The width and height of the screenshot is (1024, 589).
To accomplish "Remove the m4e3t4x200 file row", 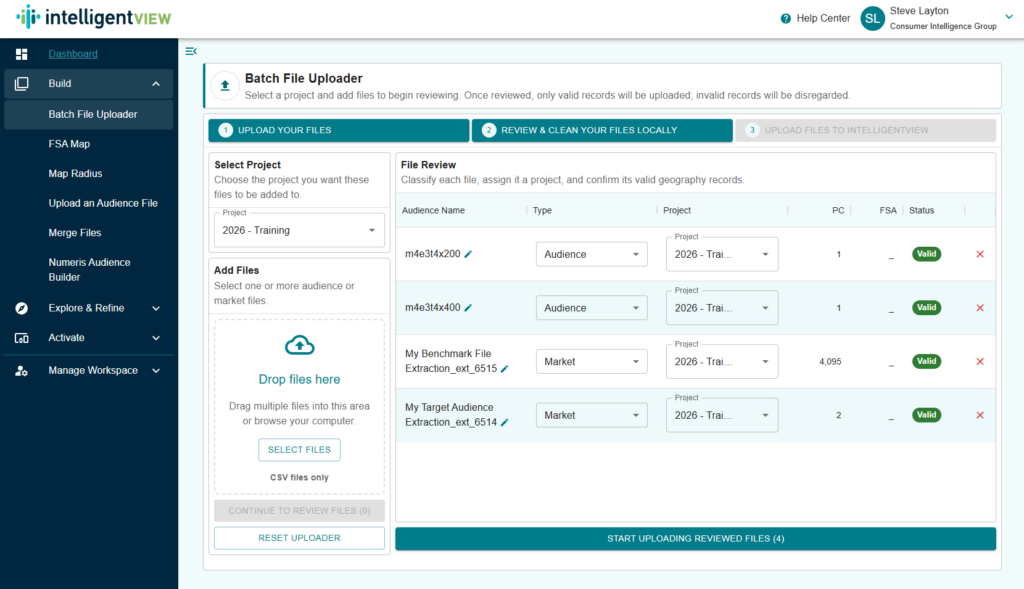I will (980, 254).
